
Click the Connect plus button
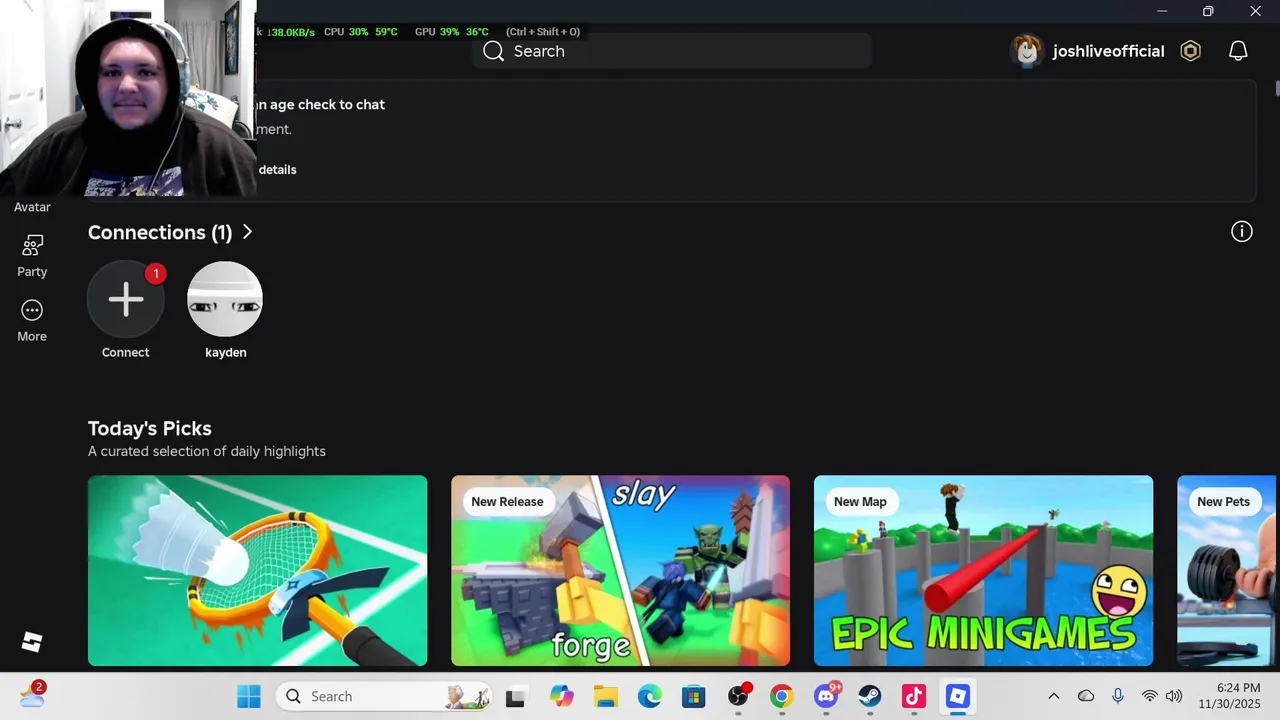[125, 299]
